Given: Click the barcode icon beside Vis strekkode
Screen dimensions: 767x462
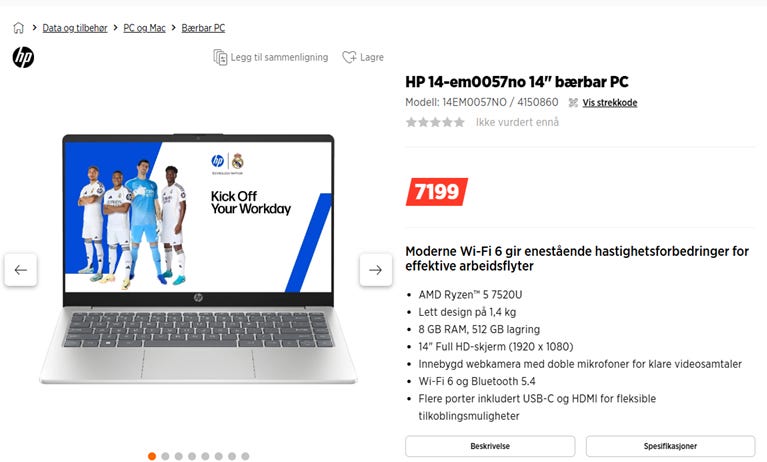Looking at the screenshot, I should (573, 103).
